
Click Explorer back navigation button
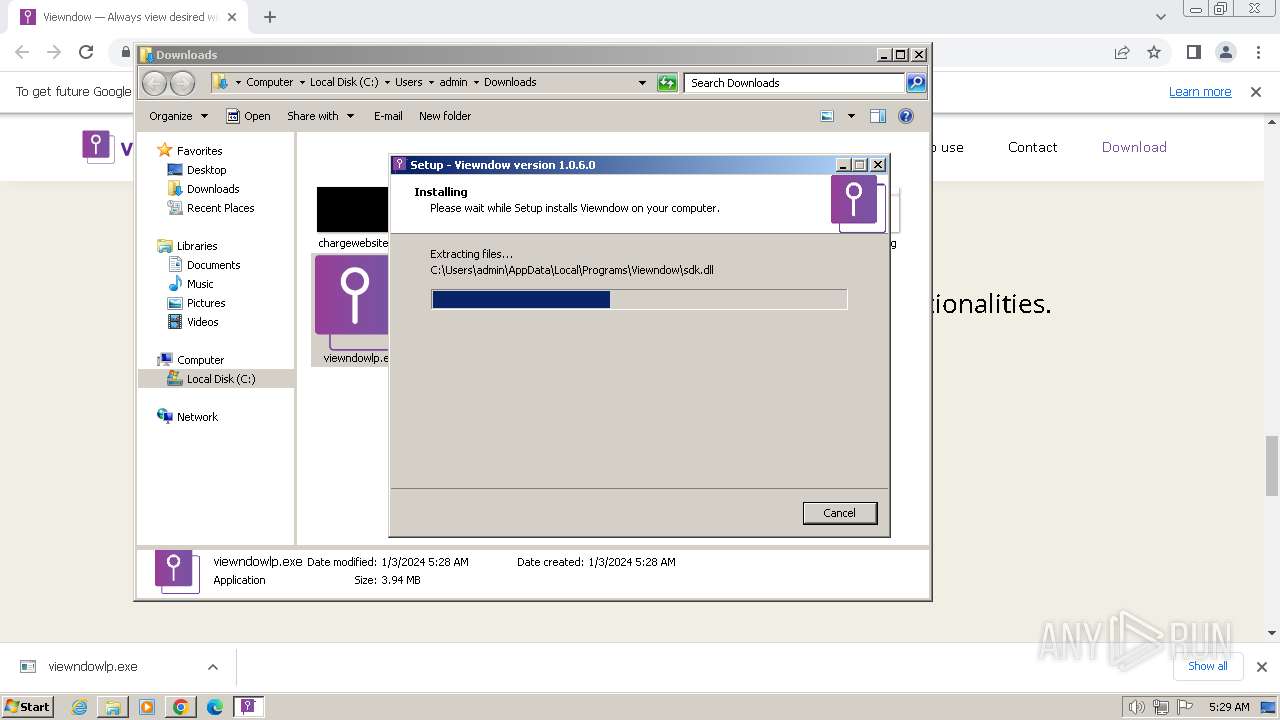point(155,83)
